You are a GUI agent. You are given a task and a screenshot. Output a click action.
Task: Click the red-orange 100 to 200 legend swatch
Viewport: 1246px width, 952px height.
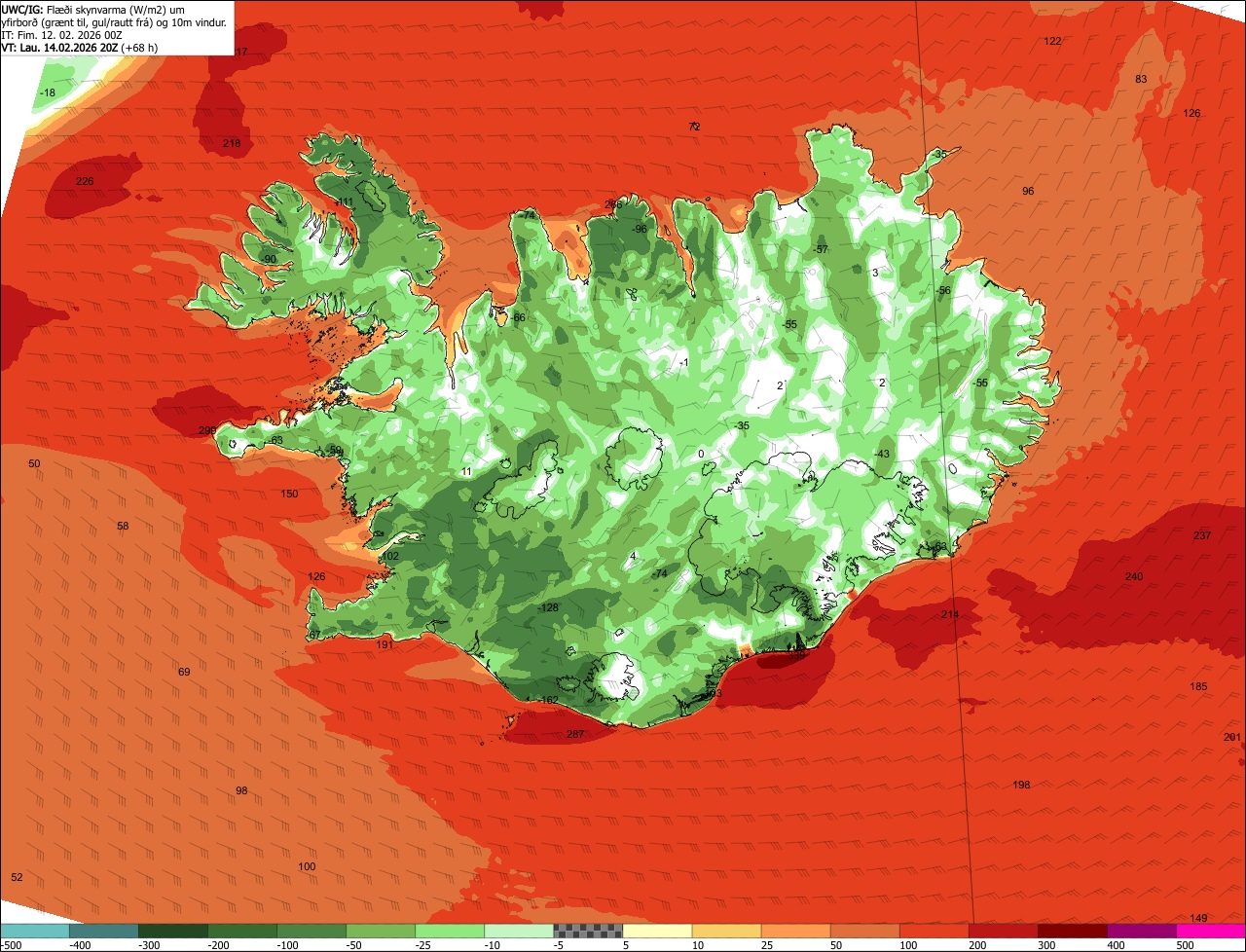point(934,931)
